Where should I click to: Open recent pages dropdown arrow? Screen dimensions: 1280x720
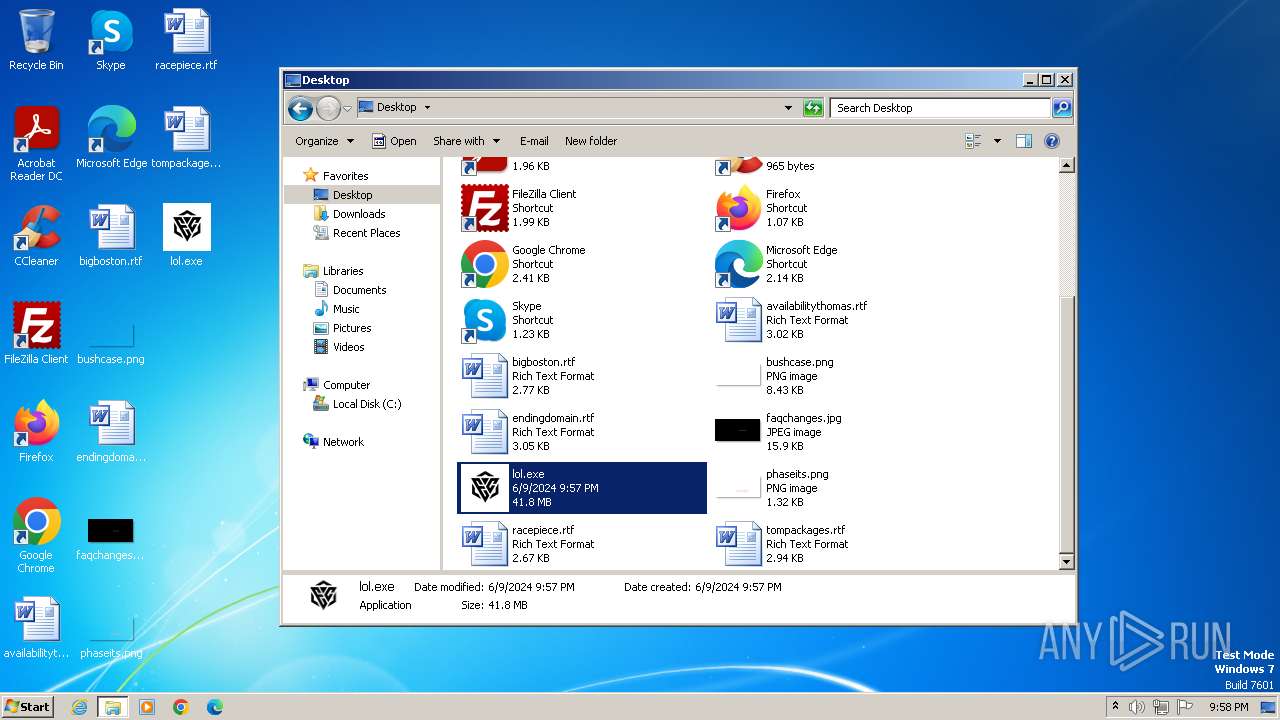(347, 108)
